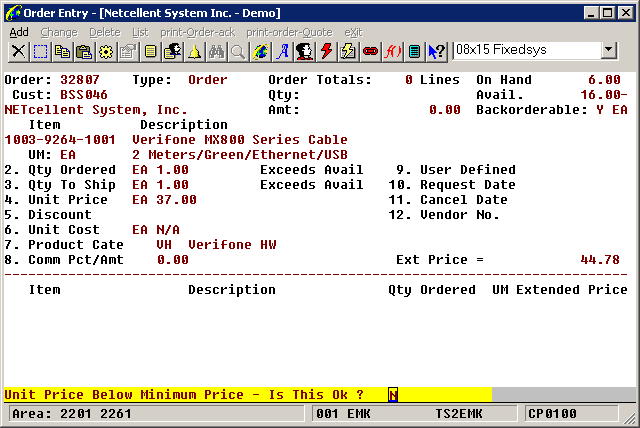Click the TS2EMK status bar text

click(x=459, y=414)
